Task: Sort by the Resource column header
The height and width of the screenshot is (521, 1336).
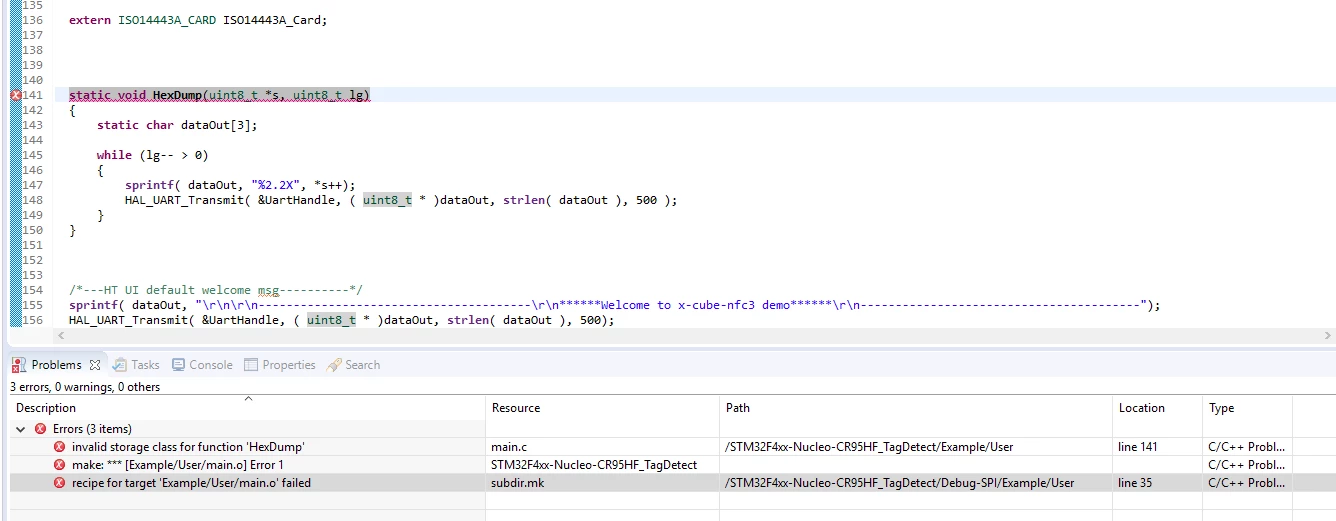Action: [x=603, y=408]
